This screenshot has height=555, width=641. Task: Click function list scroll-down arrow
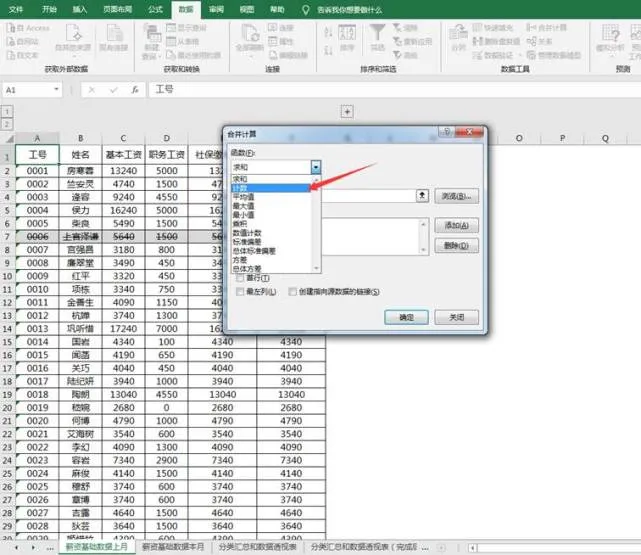coord(316,268)
